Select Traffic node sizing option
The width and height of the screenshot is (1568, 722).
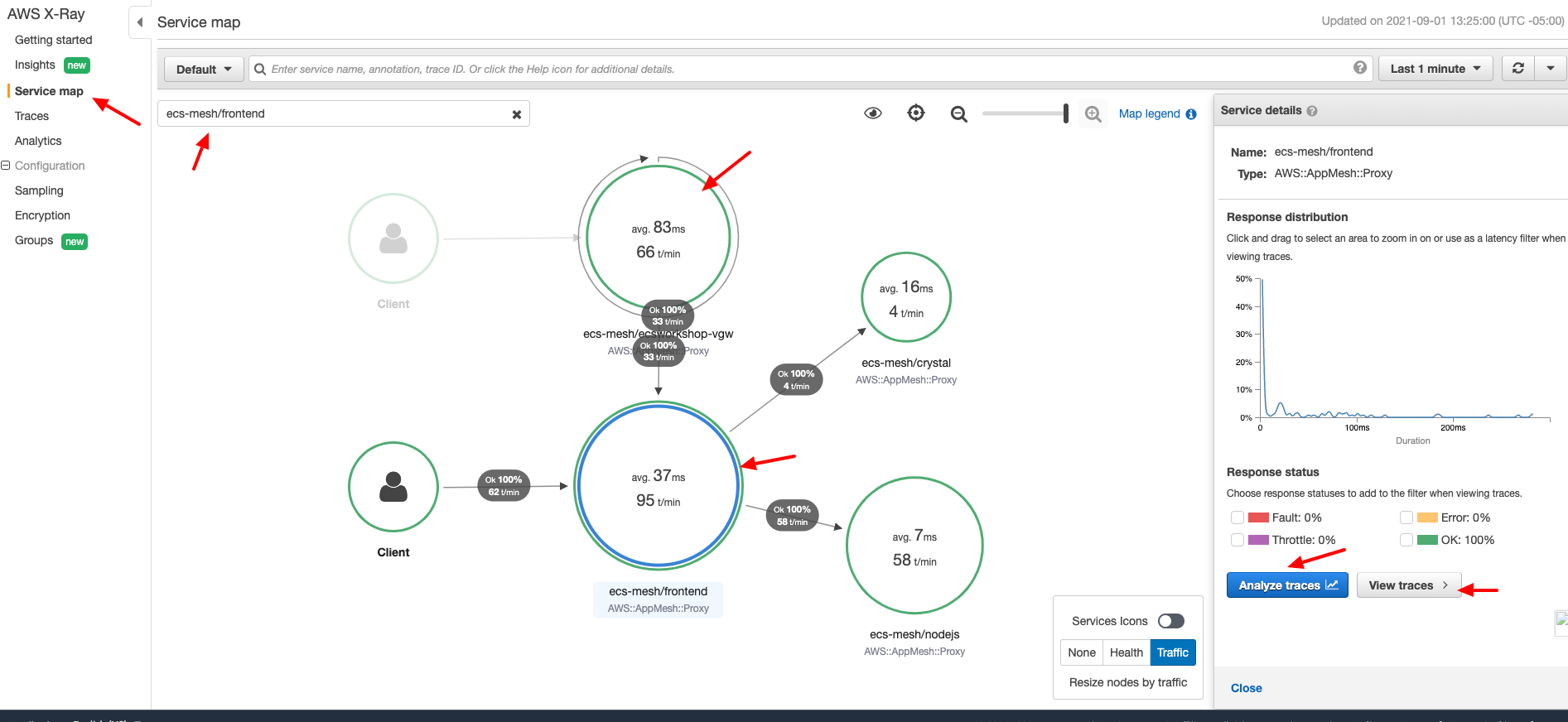[1173, 652]
